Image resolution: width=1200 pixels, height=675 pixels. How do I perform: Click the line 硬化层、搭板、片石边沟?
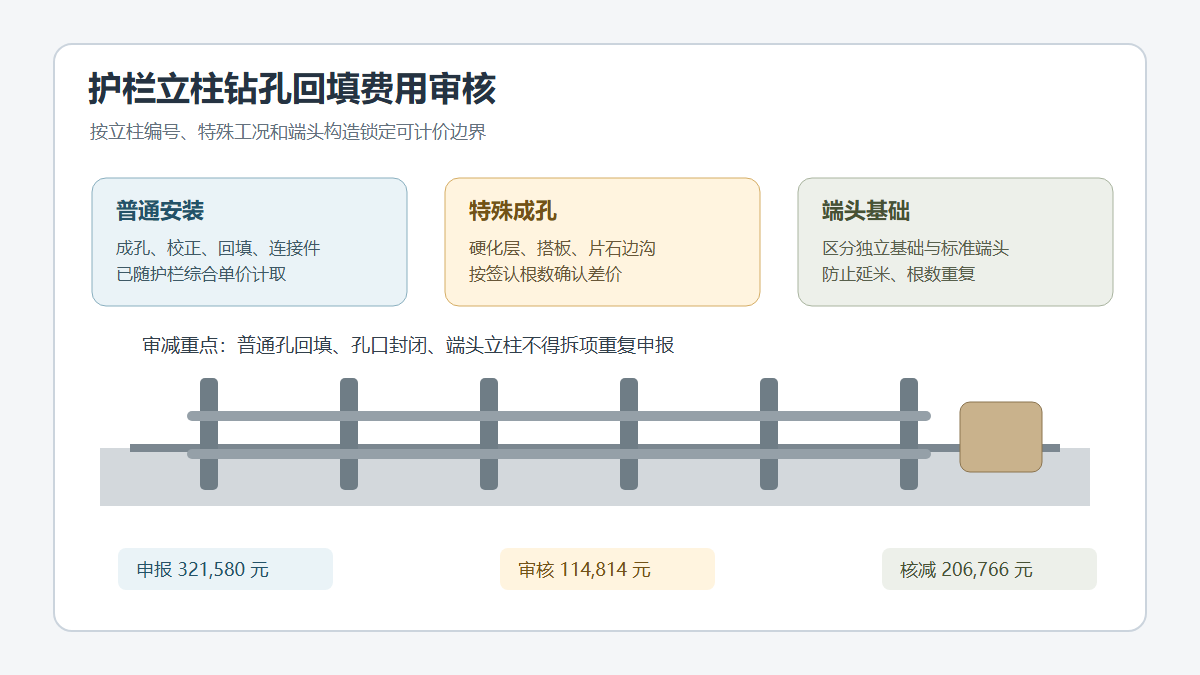pos(562,248)
